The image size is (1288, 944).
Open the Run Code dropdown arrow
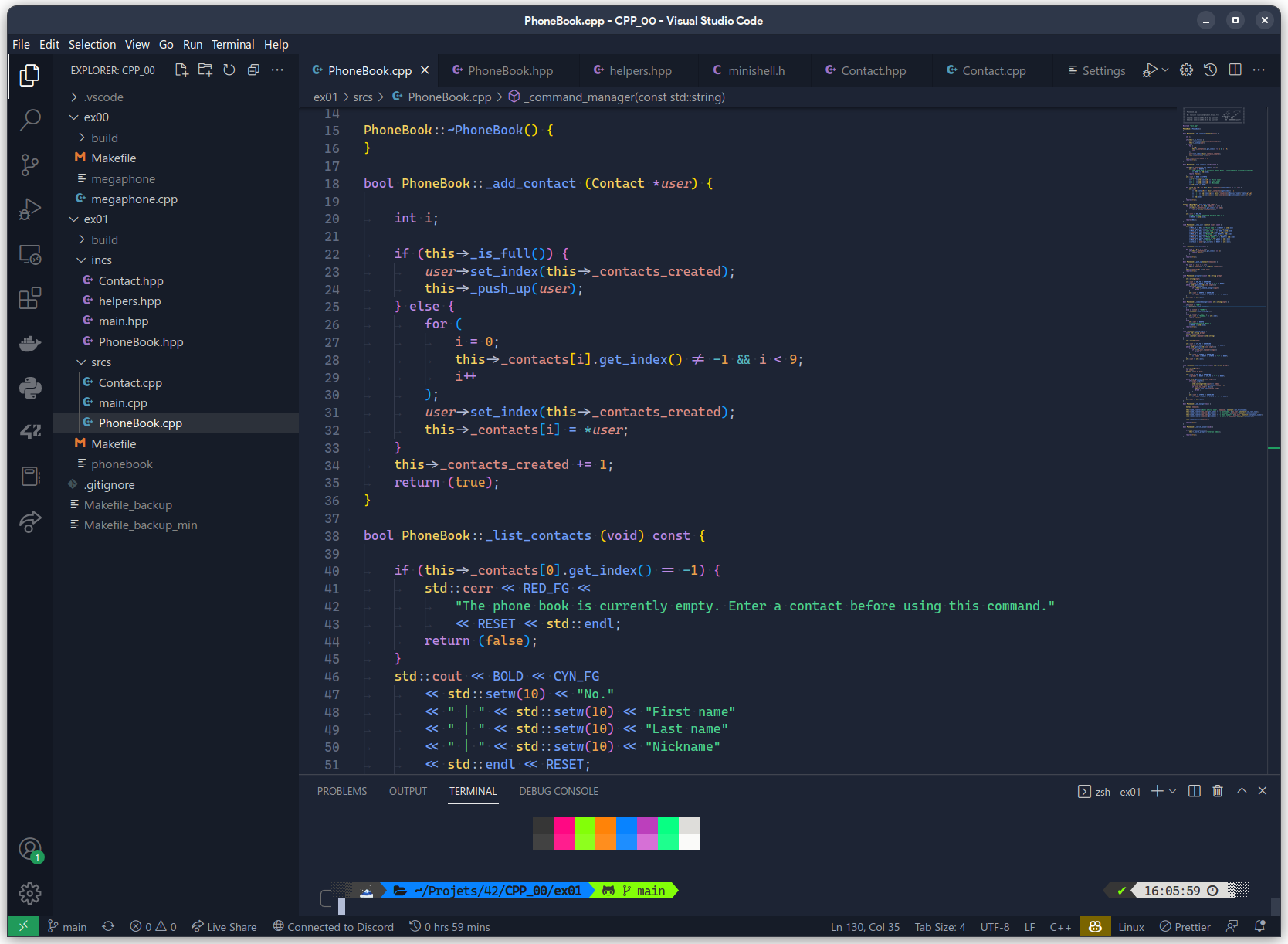(x=1165, y=70)
